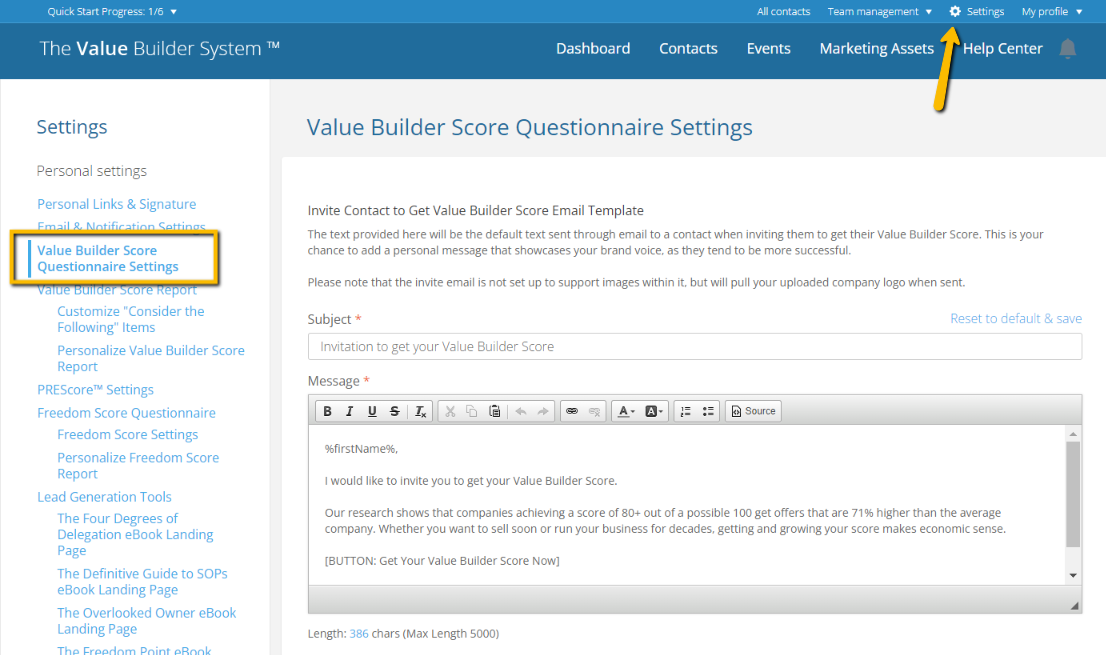Image resolution: width=1106 pixels, height=655 pixels.
Task: Apply underline formatting in message editor
Action: point(372,411)
